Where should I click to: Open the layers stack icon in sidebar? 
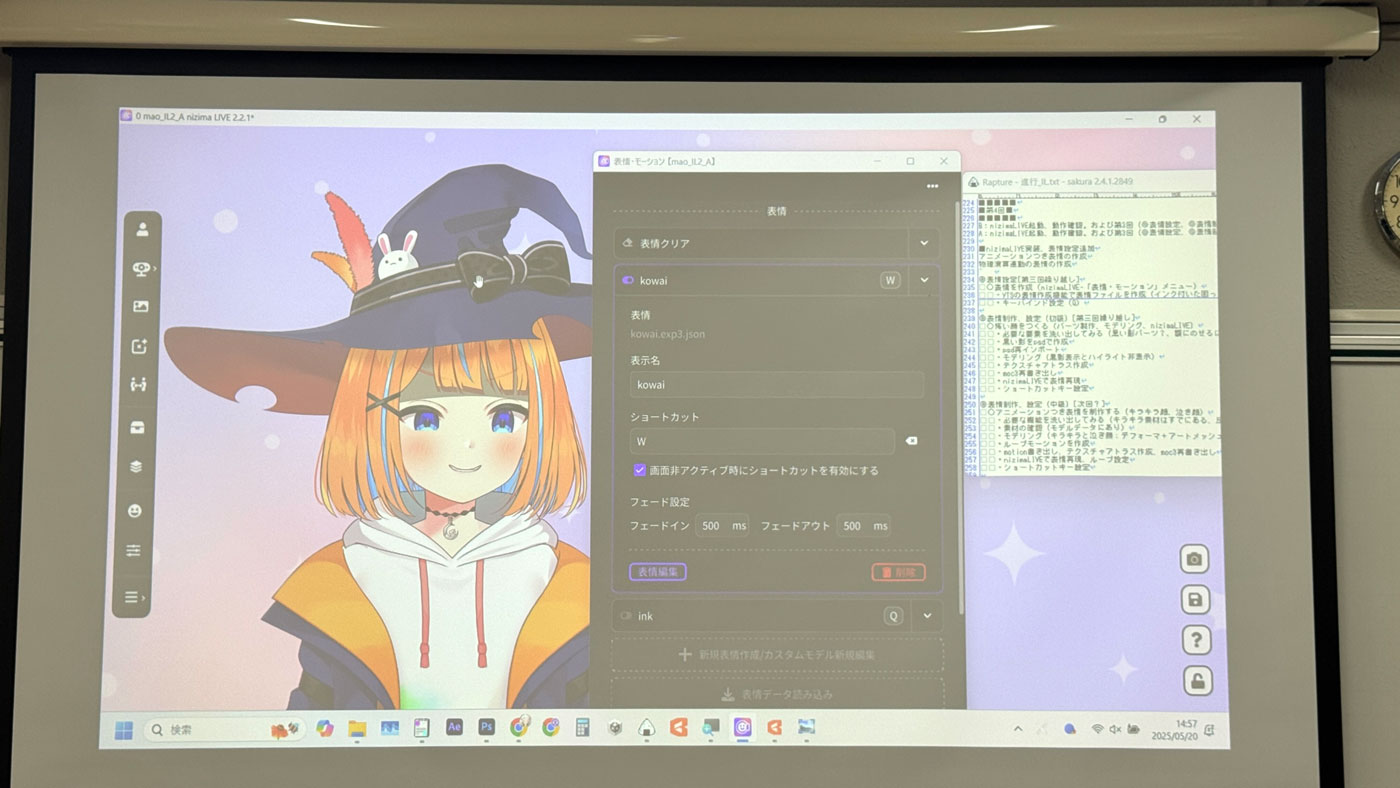tap(136, 467)
